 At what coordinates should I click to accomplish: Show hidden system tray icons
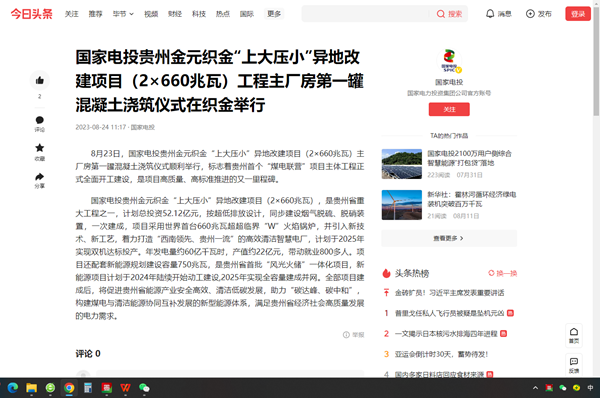click(535, 388)
